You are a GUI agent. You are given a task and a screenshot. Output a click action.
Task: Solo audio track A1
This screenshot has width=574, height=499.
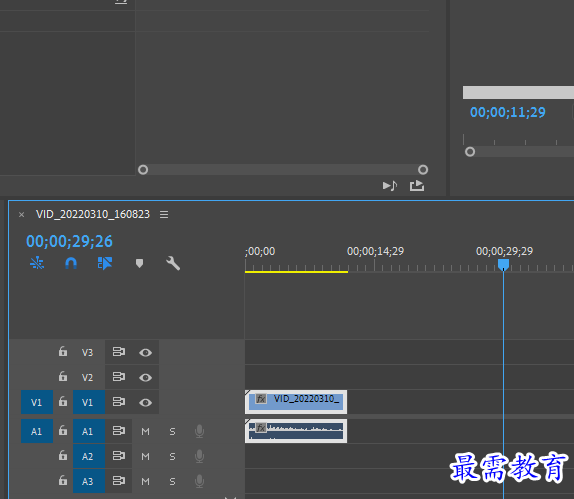tap(172, 432)
